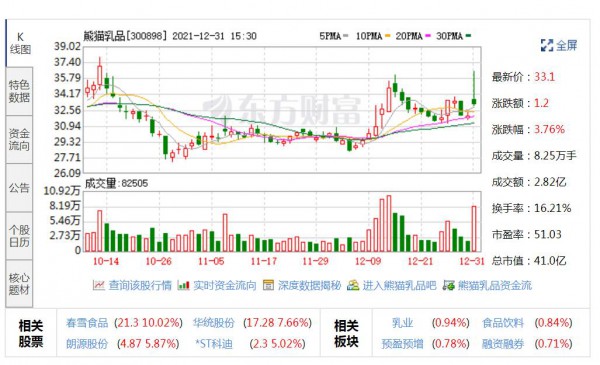Click the *ST科迪 quote (2.3 5.02%)
The height and width of the screenshot is (365, 600).
[277, 344]
